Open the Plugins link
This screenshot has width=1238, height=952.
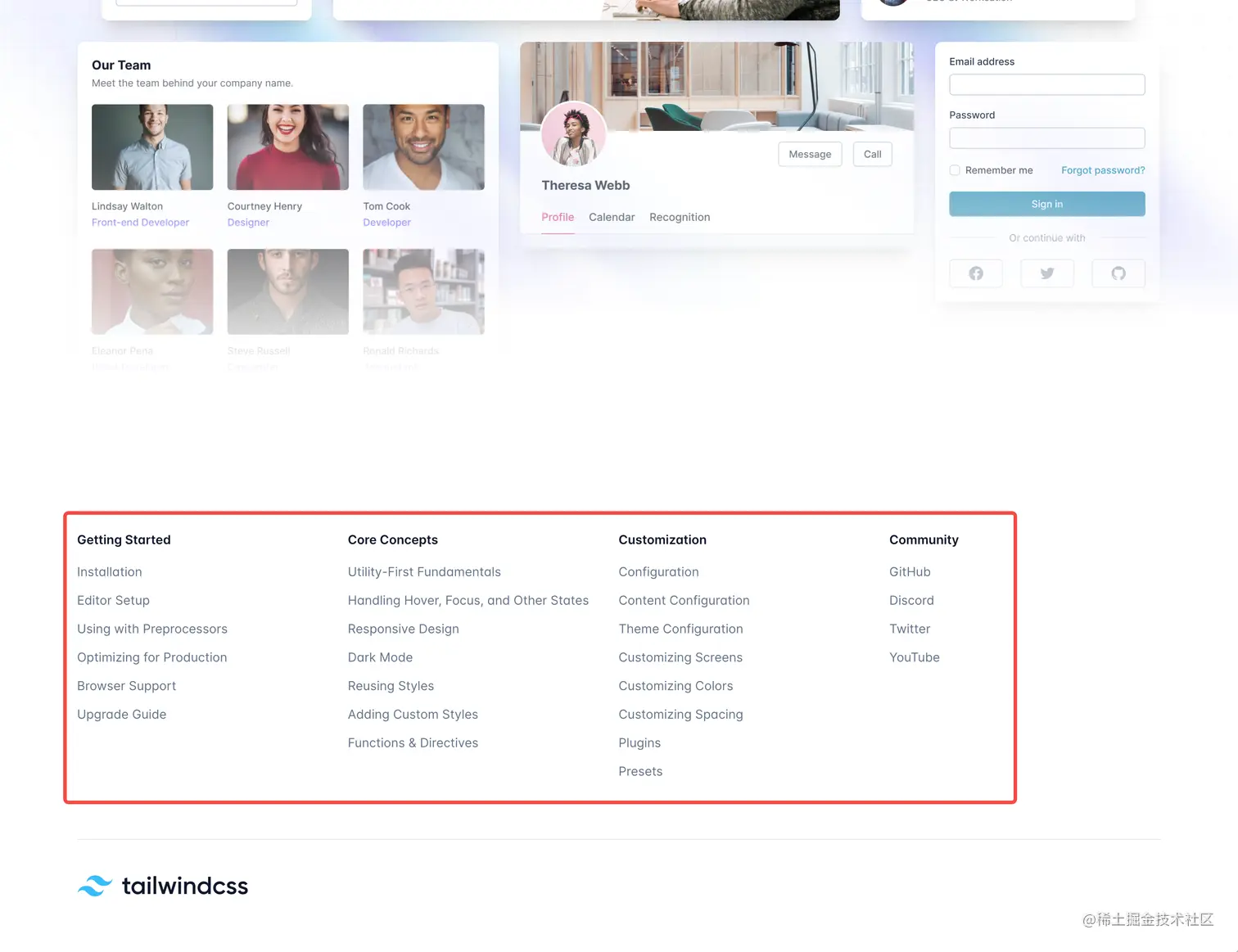pyautogui.click(x=639, y=742)
